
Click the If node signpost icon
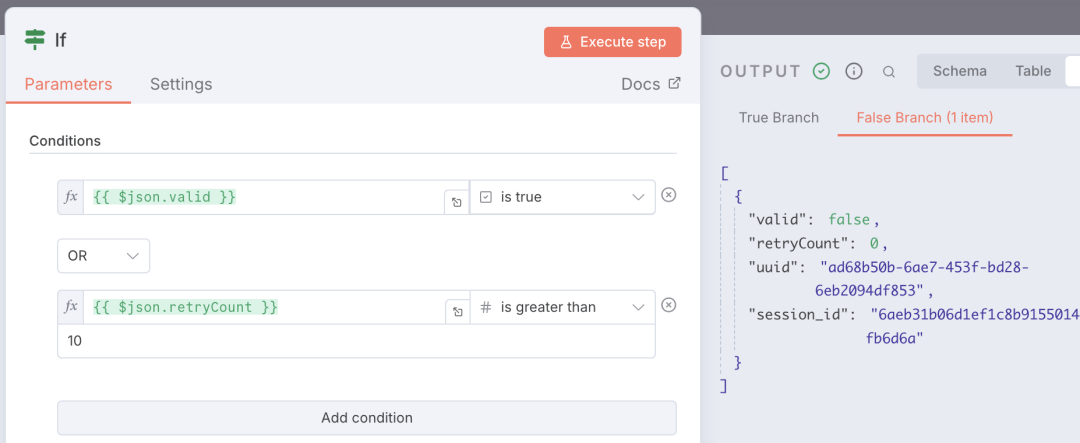click(x=35, y=40)
